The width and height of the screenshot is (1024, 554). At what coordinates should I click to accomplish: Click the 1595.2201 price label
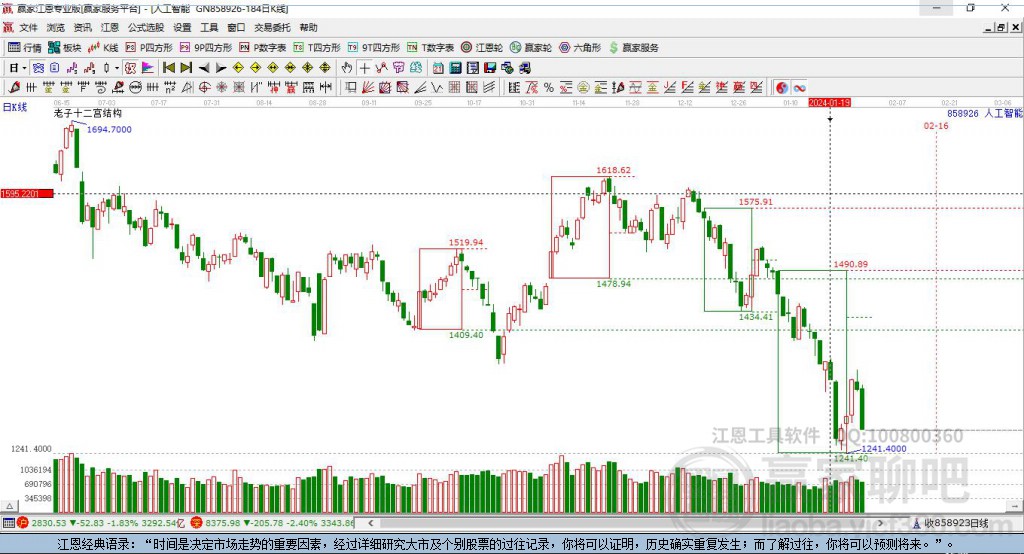point(27,193)
